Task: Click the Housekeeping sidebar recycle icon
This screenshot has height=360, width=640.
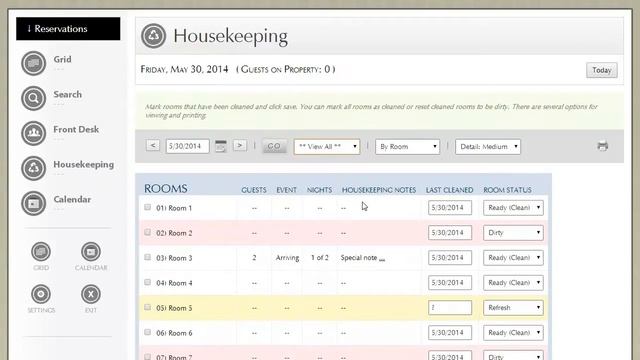Action: [33, 168]
